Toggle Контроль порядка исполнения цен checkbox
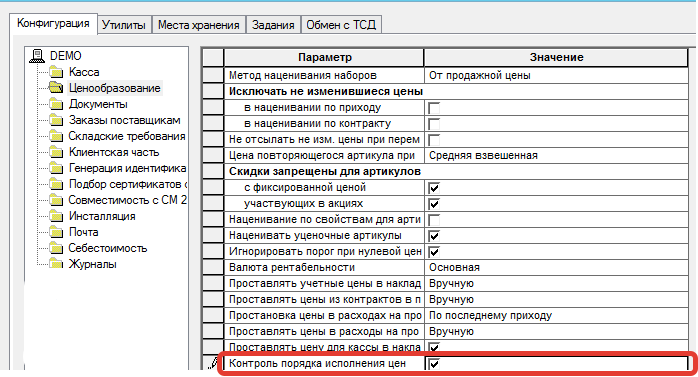The image size is (698, 377). 434,364
